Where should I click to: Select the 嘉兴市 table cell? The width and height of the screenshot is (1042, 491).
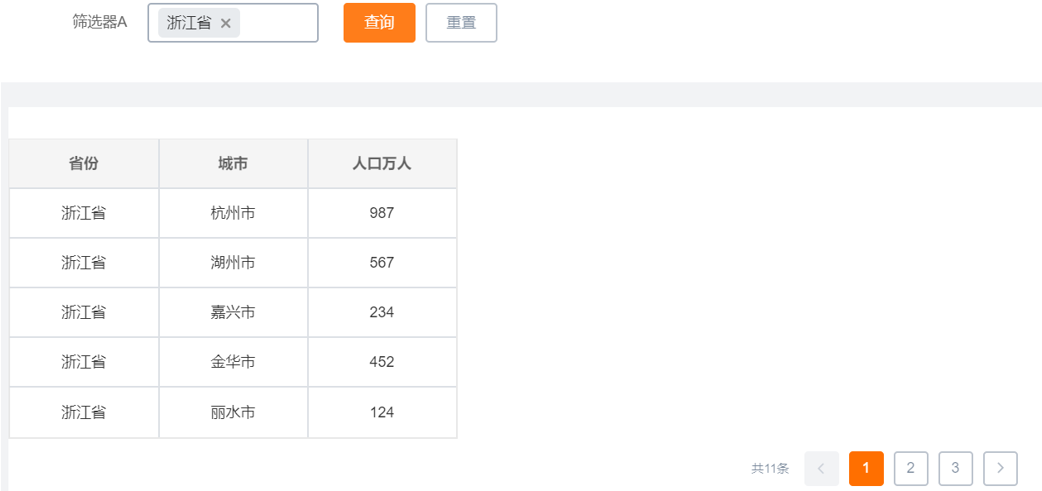233,312
